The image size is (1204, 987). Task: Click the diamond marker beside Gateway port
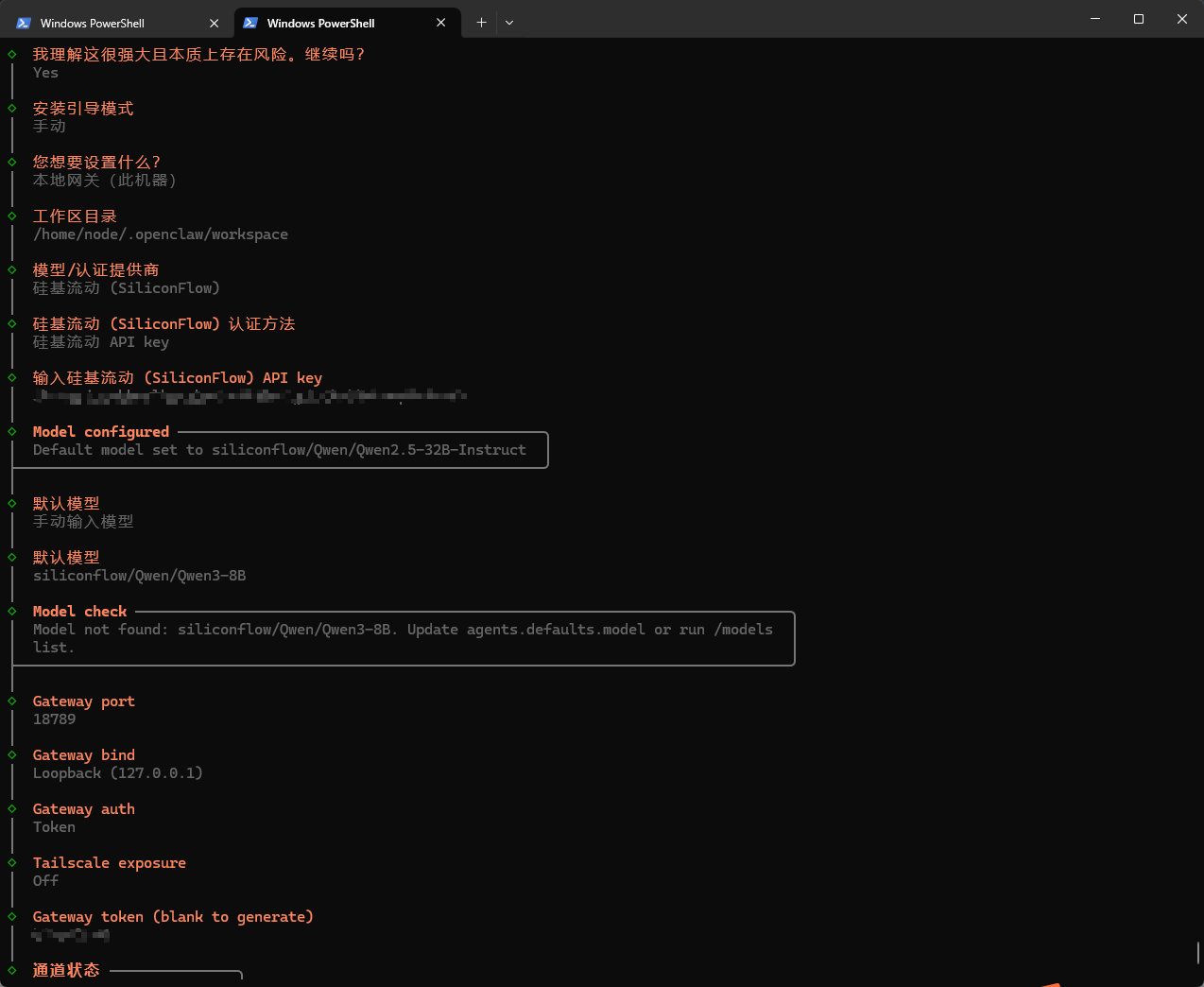[x=11, y=701]
